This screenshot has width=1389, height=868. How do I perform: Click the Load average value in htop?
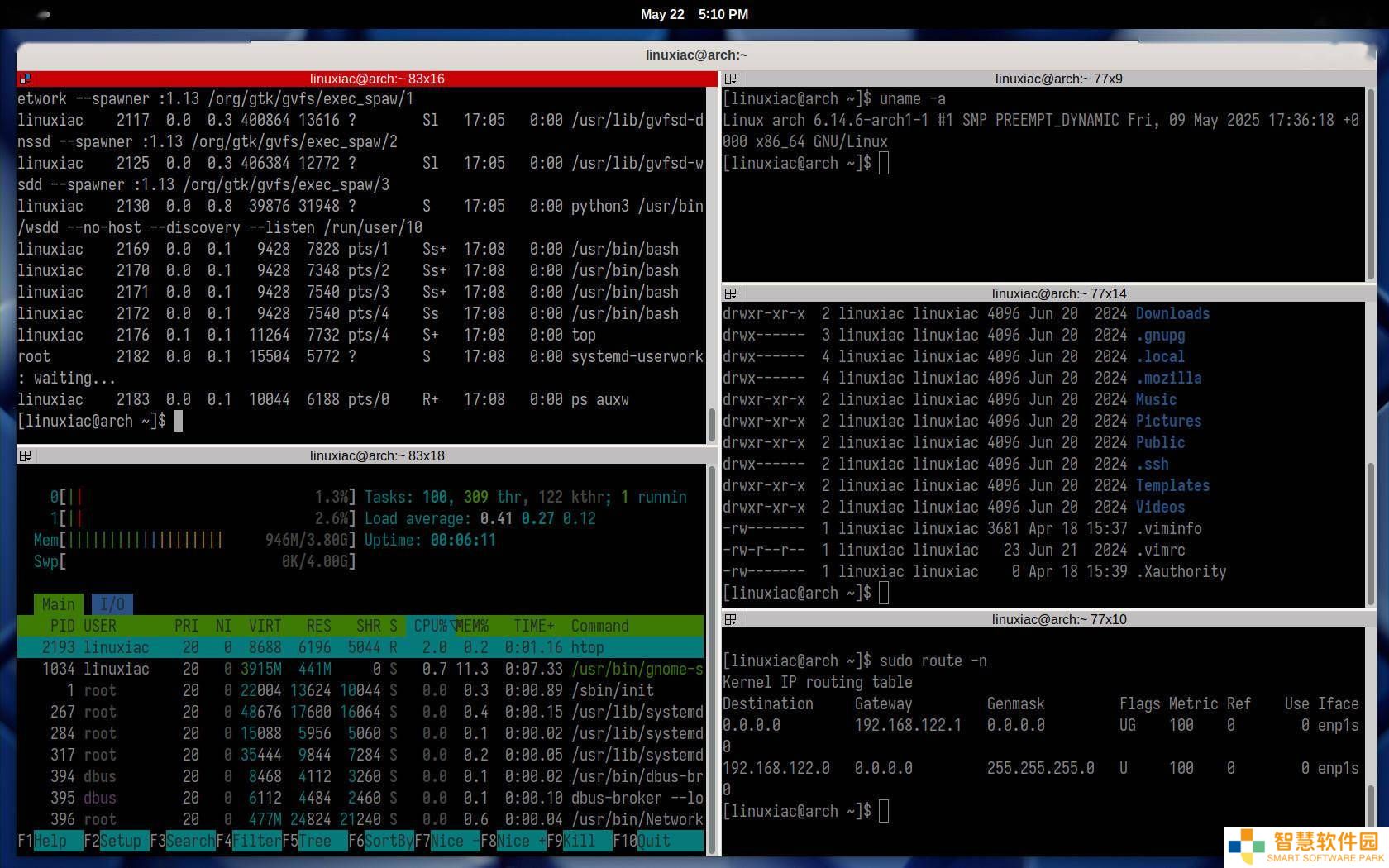click(x=537, y=518)
